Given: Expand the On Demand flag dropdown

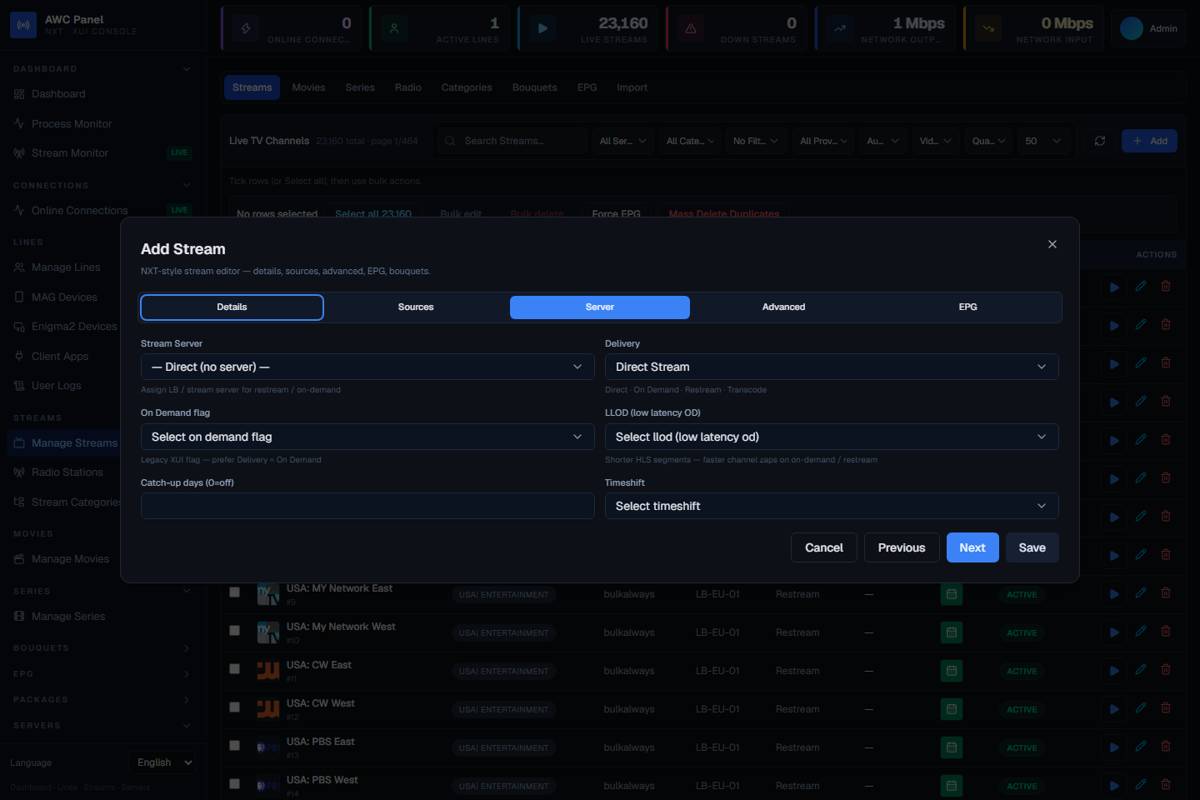Looking at the screenshot, I should point(368,437).
